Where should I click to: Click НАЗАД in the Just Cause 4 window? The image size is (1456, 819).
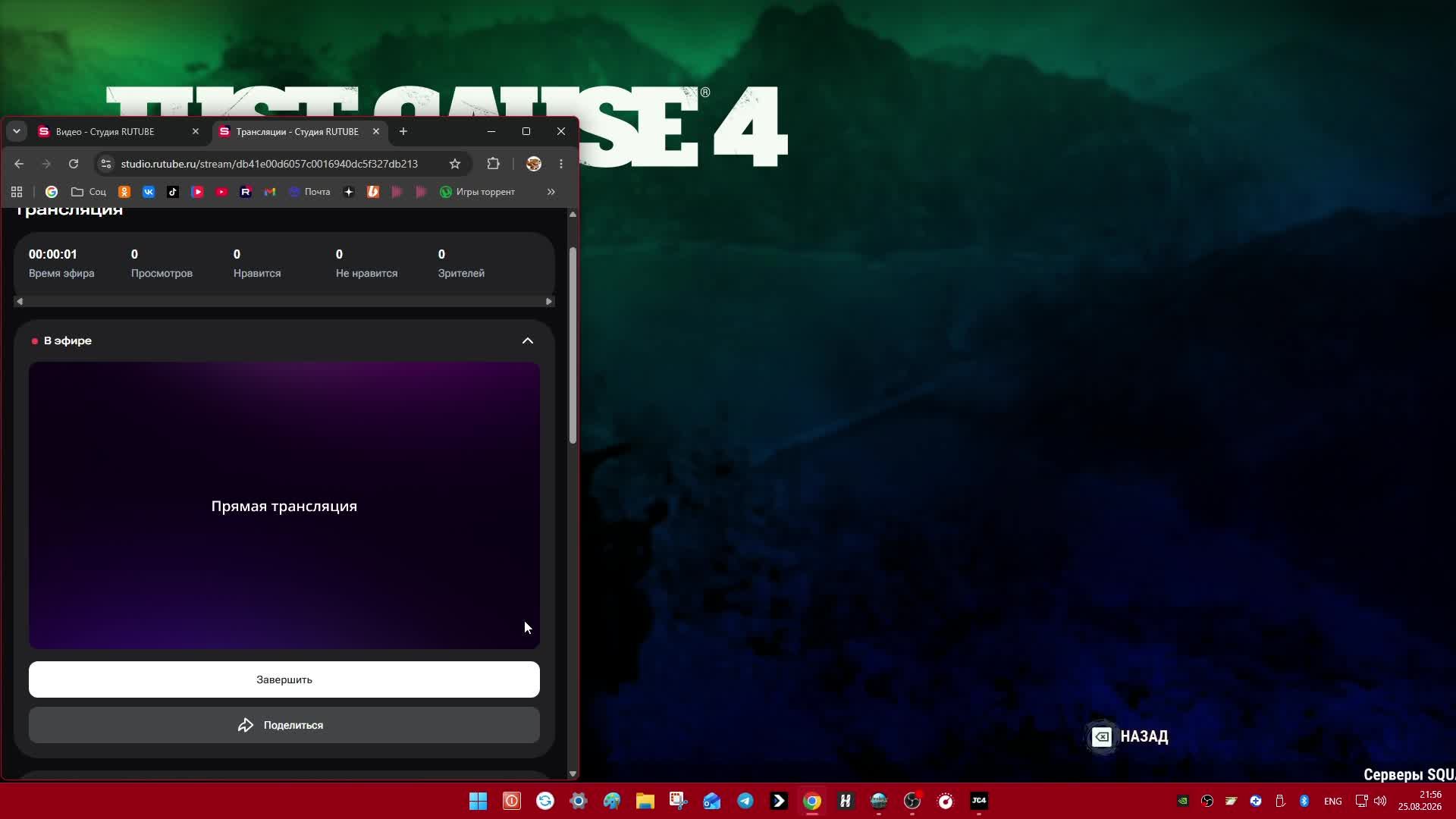(x=1130, y=736)
